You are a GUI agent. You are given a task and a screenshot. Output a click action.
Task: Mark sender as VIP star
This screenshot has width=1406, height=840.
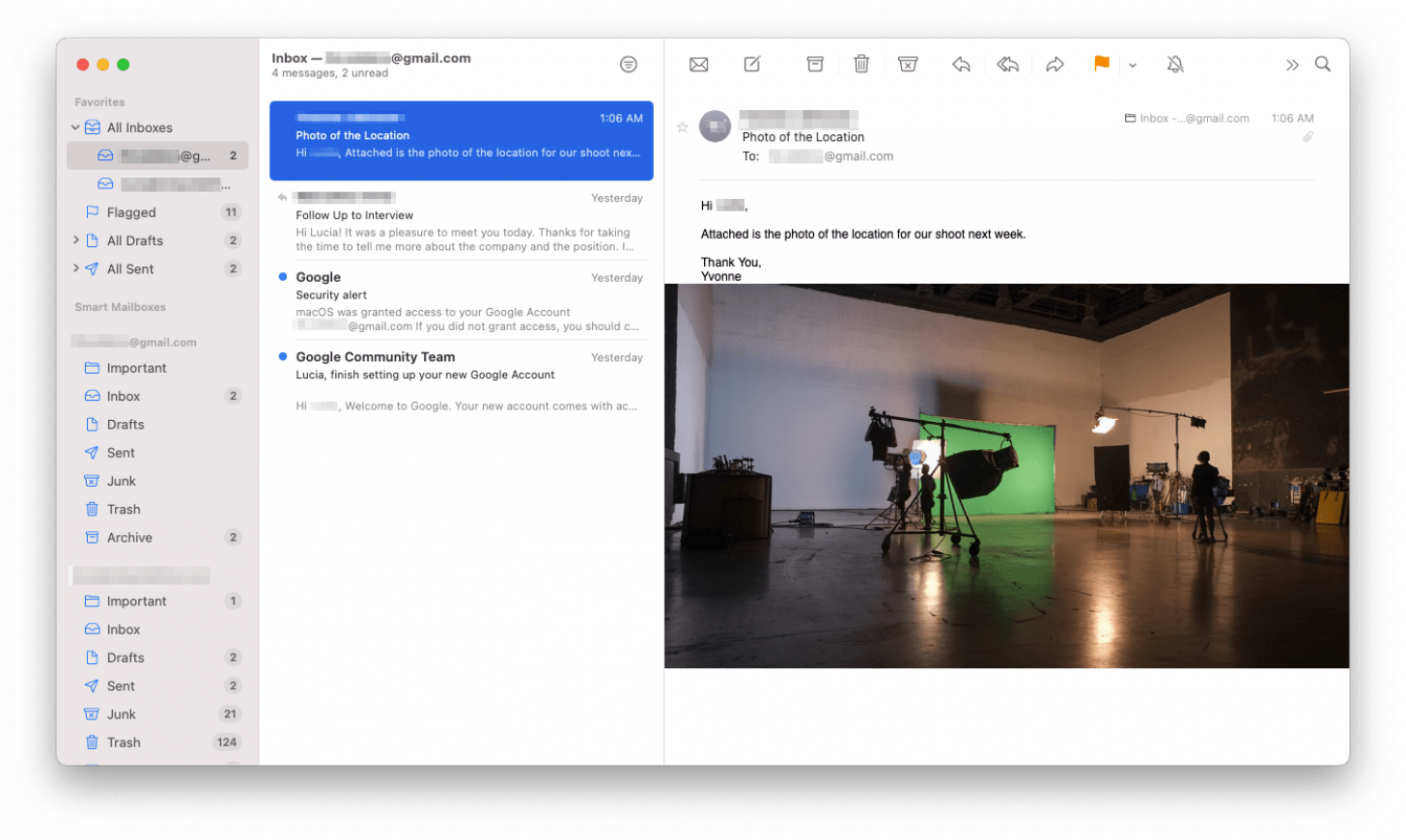[x=682, y=126]
